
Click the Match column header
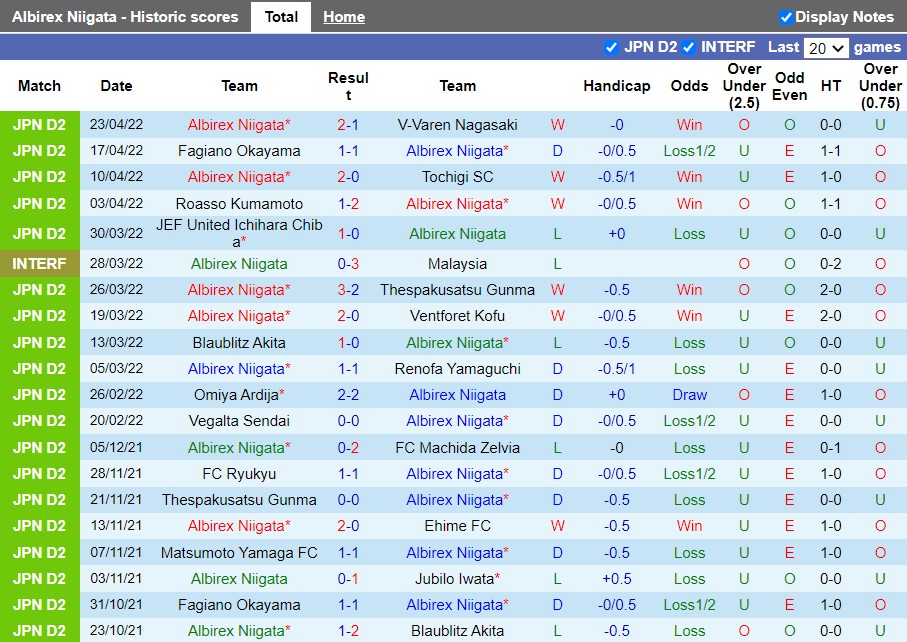click(x=39, y=86)
